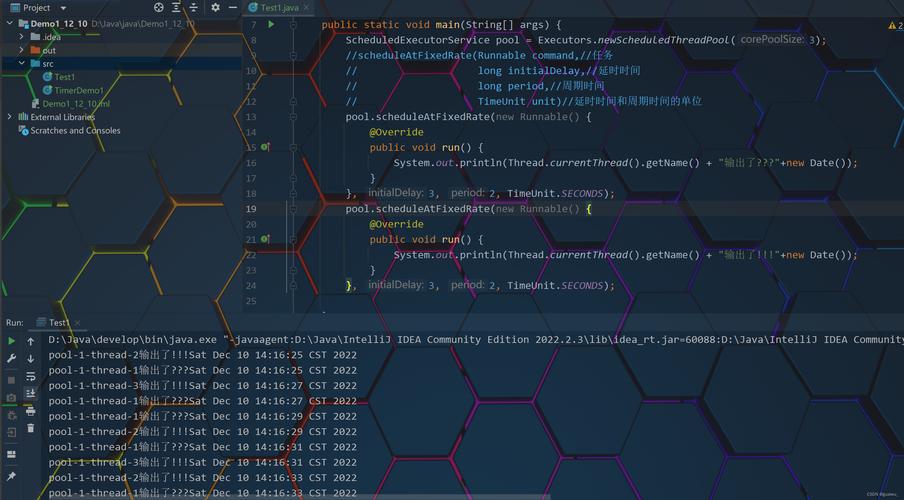Expand the .idea folder

point(22,37)
